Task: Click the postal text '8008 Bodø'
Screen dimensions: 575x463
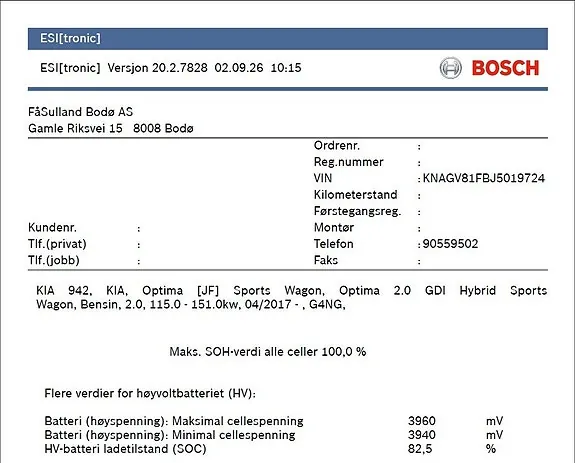Action: 163,128
